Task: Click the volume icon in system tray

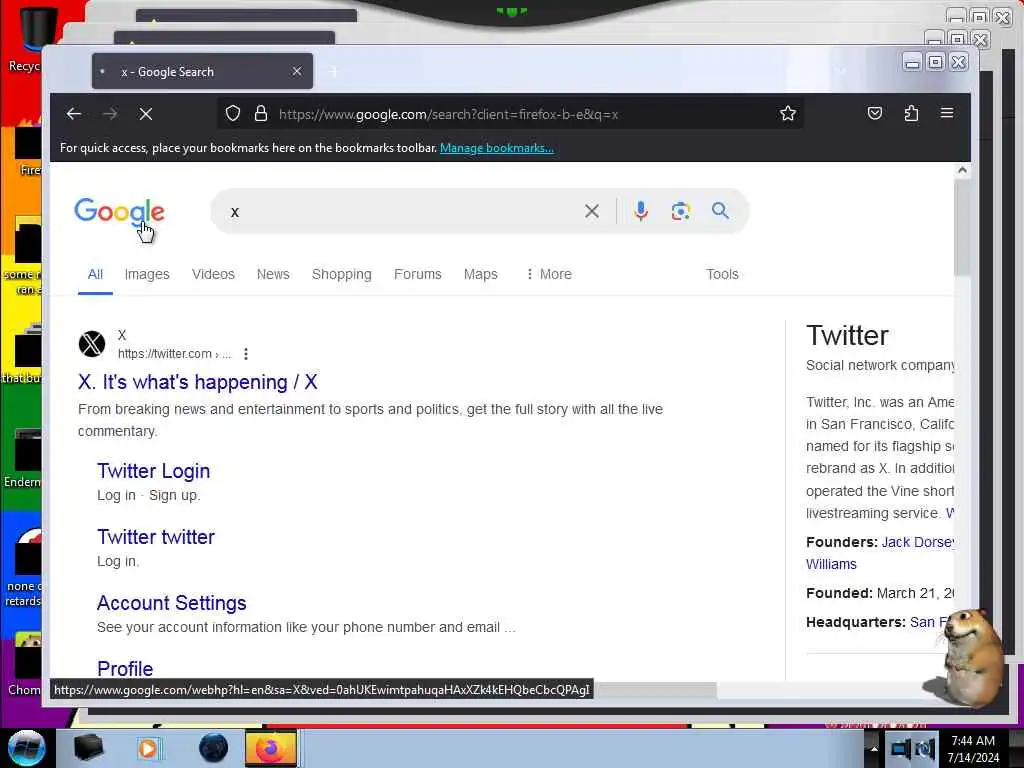Action: tap(925, 749)
